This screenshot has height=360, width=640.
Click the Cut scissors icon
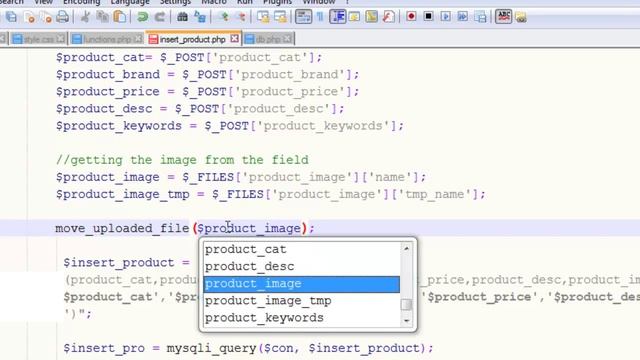[x=85, y=17]
